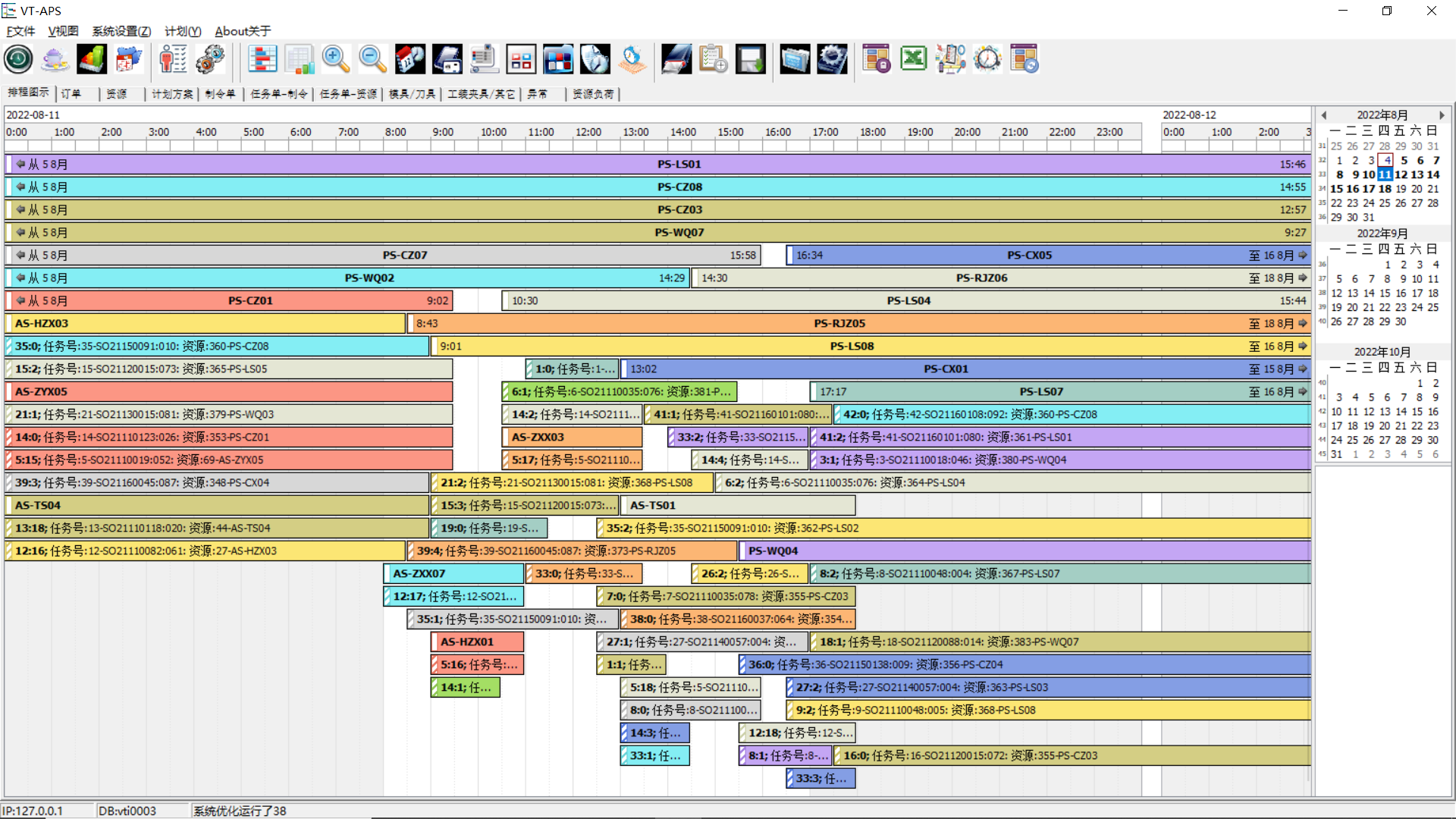Select August 18 in the calendar

(1385, 189)
